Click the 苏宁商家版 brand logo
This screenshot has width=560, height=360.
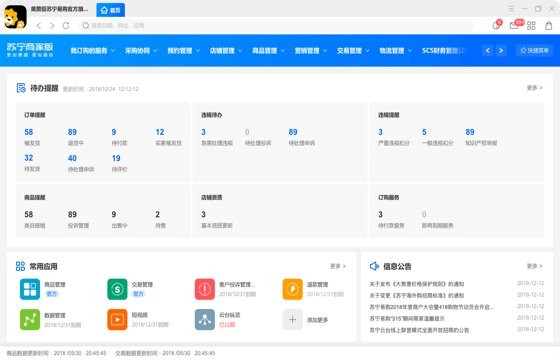[30, 50]
